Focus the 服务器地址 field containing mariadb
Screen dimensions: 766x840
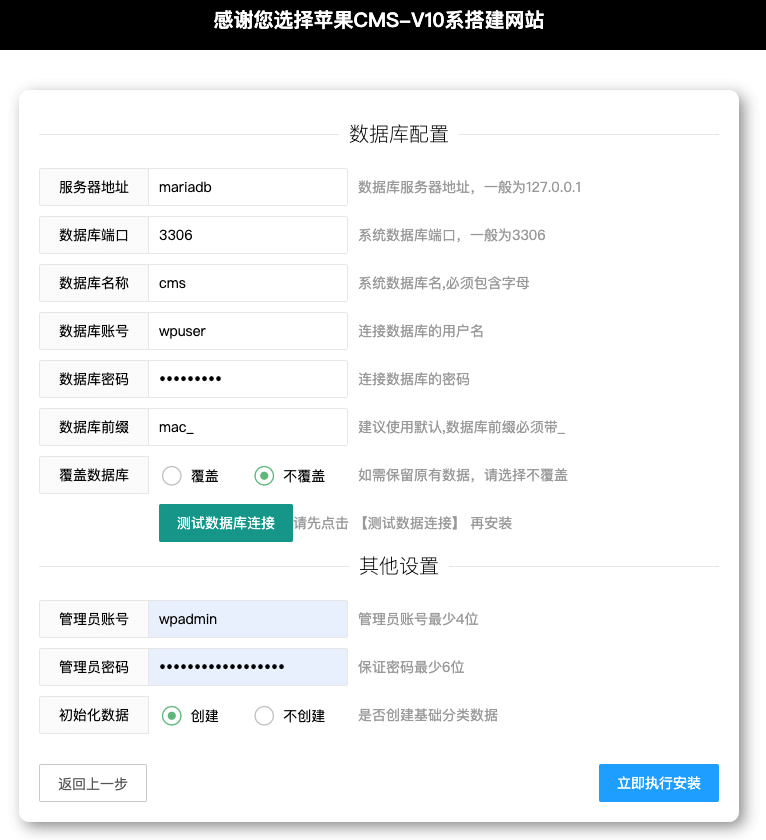click(x=247, y=187)
